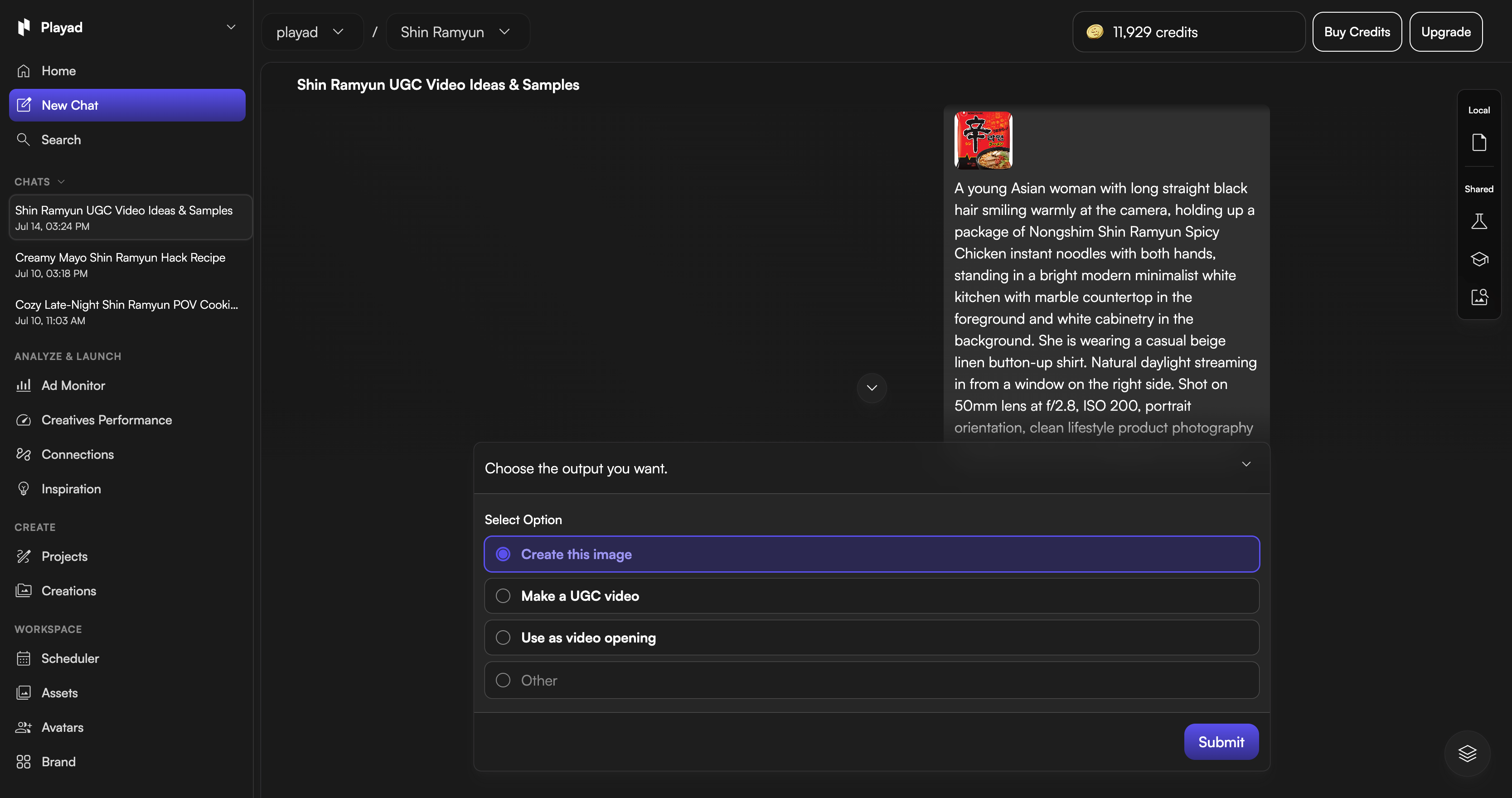This screenshot has height=798, width=1512.
Task: Open the Home icon in sidebar
Action: (x=24, y=71)
